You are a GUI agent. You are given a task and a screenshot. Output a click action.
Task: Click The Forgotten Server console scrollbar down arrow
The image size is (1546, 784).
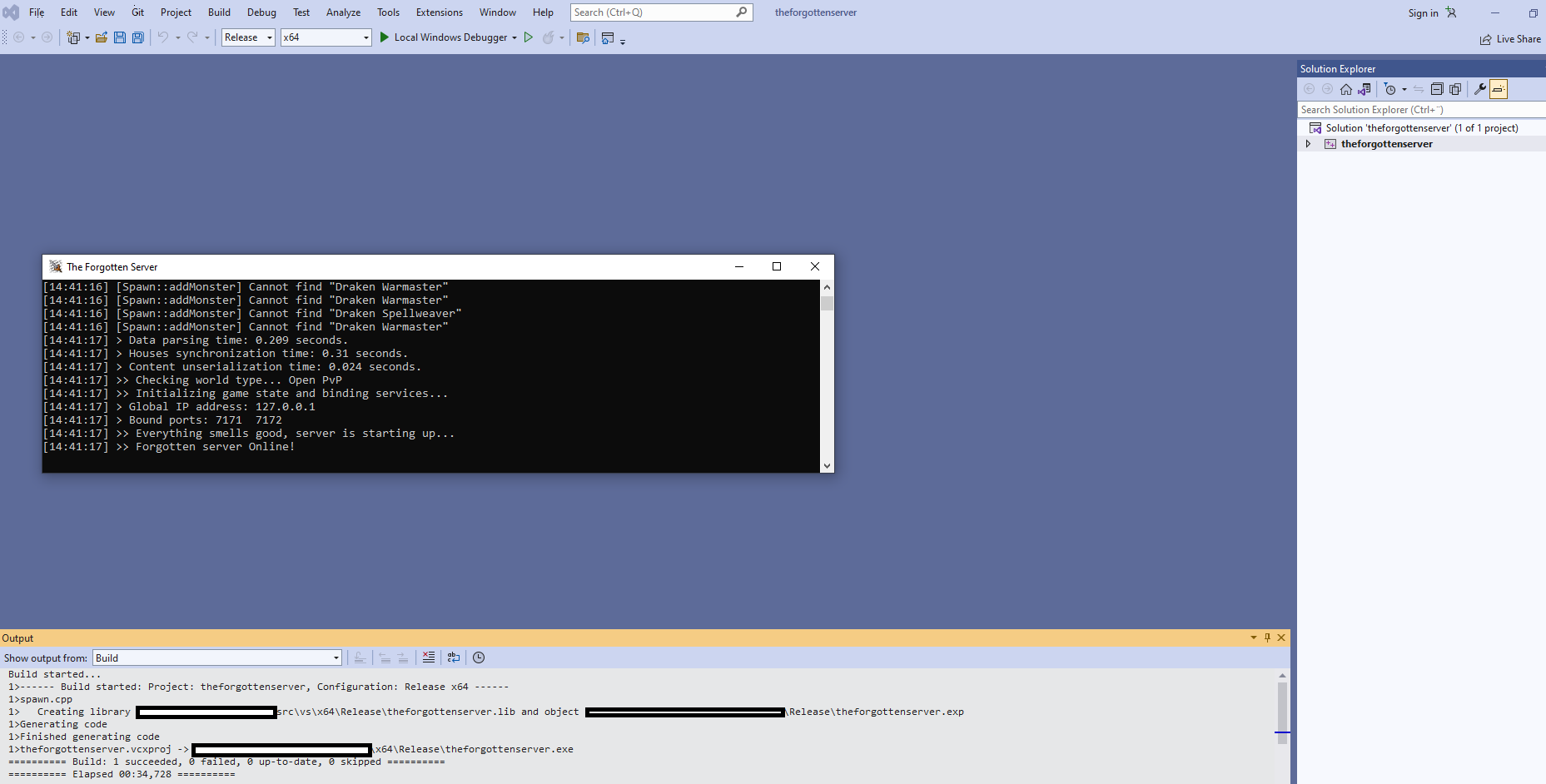827,466
